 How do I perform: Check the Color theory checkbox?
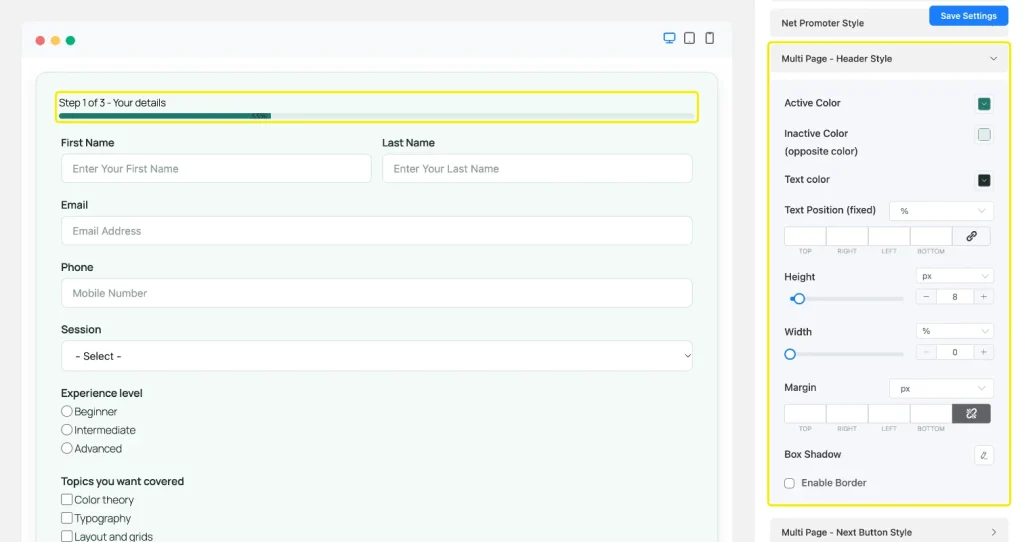click(67, 500)
